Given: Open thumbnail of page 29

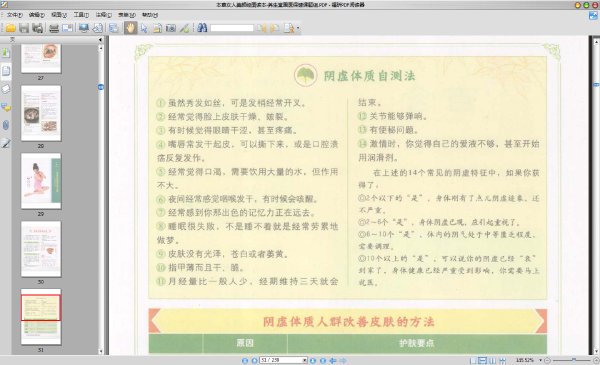Looking at the screenshot, I should tap(41, 181).
